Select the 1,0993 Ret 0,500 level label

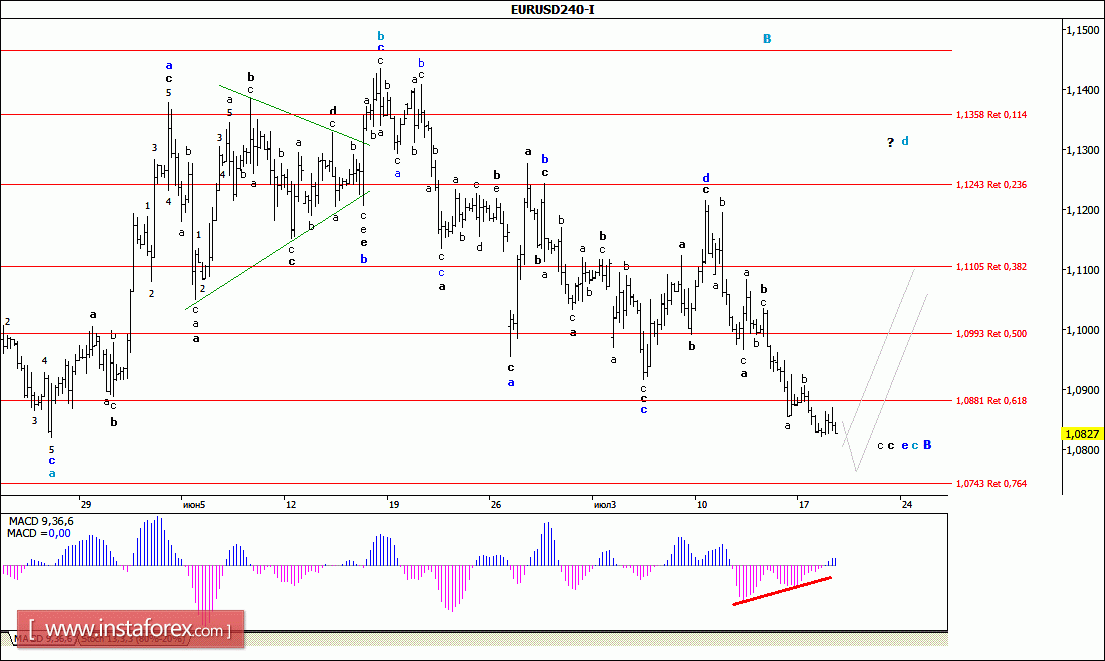point(991,334)
